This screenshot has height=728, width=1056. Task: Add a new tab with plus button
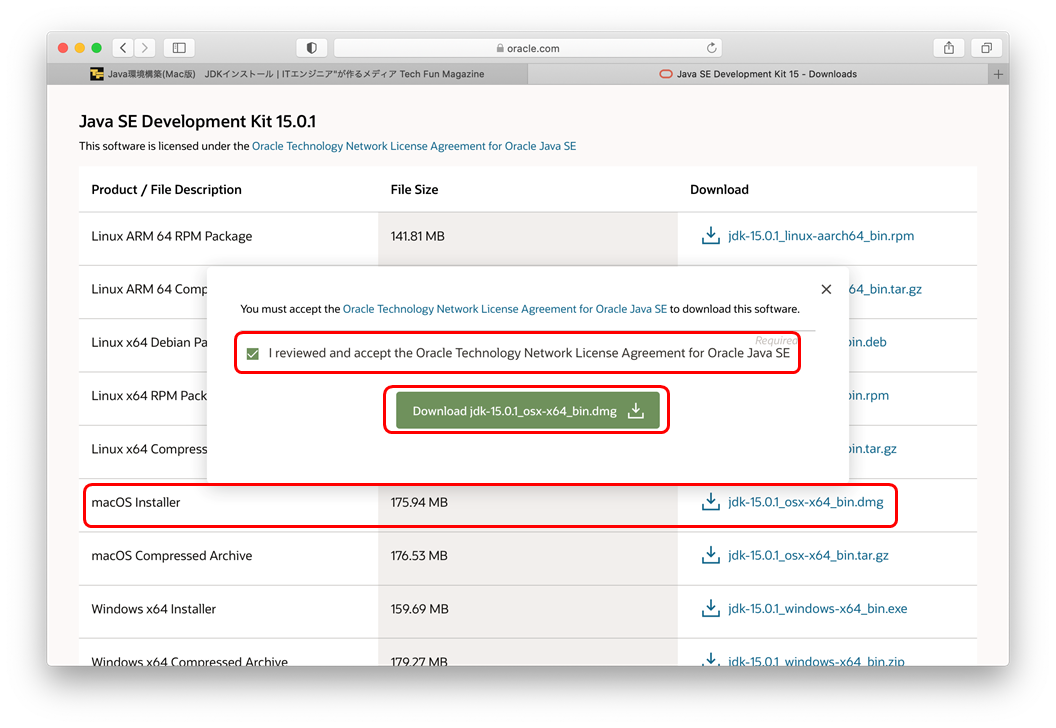998,74
